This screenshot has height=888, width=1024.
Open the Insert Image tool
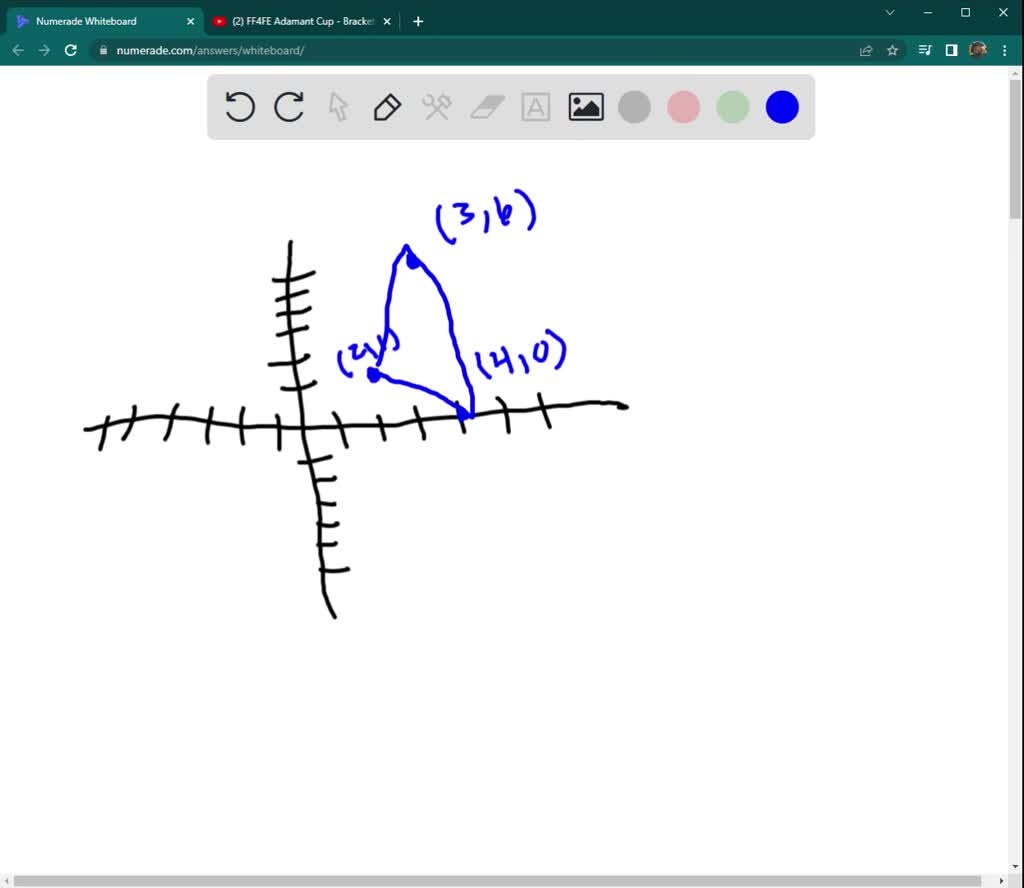coord(586,107)
